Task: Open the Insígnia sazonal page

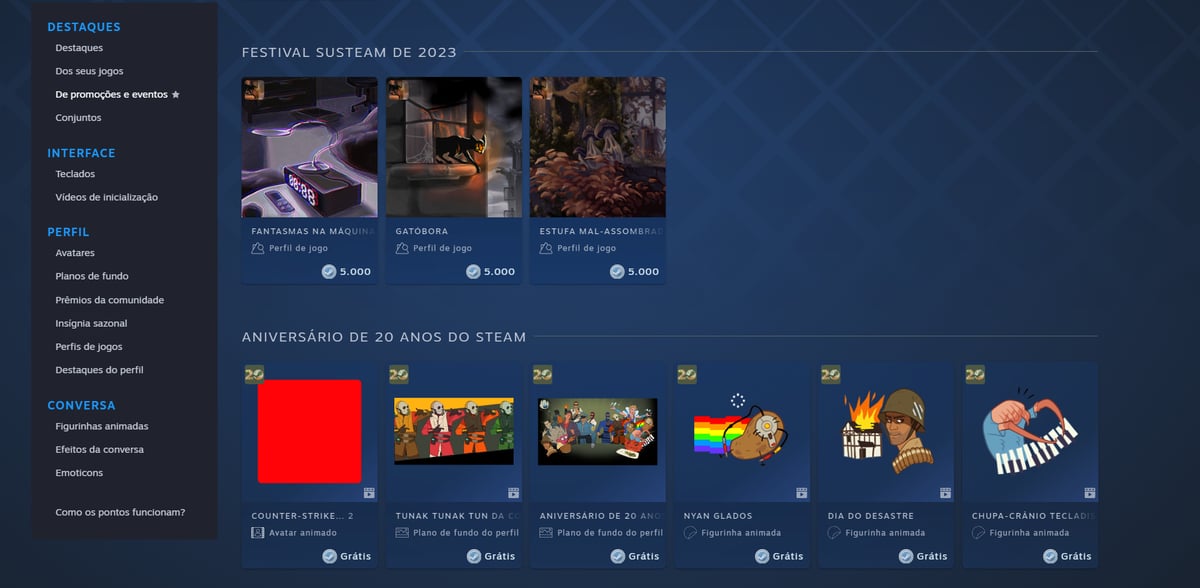Action: 92,323
